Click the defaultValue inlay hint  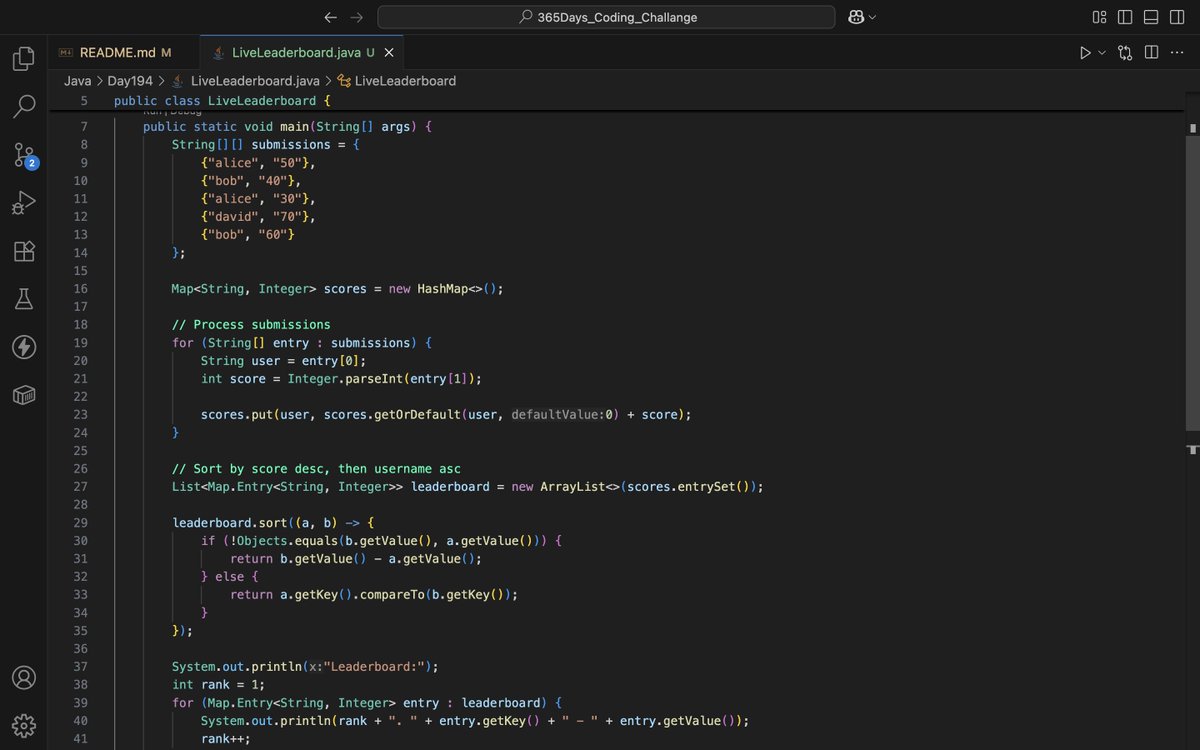(558, 415)
